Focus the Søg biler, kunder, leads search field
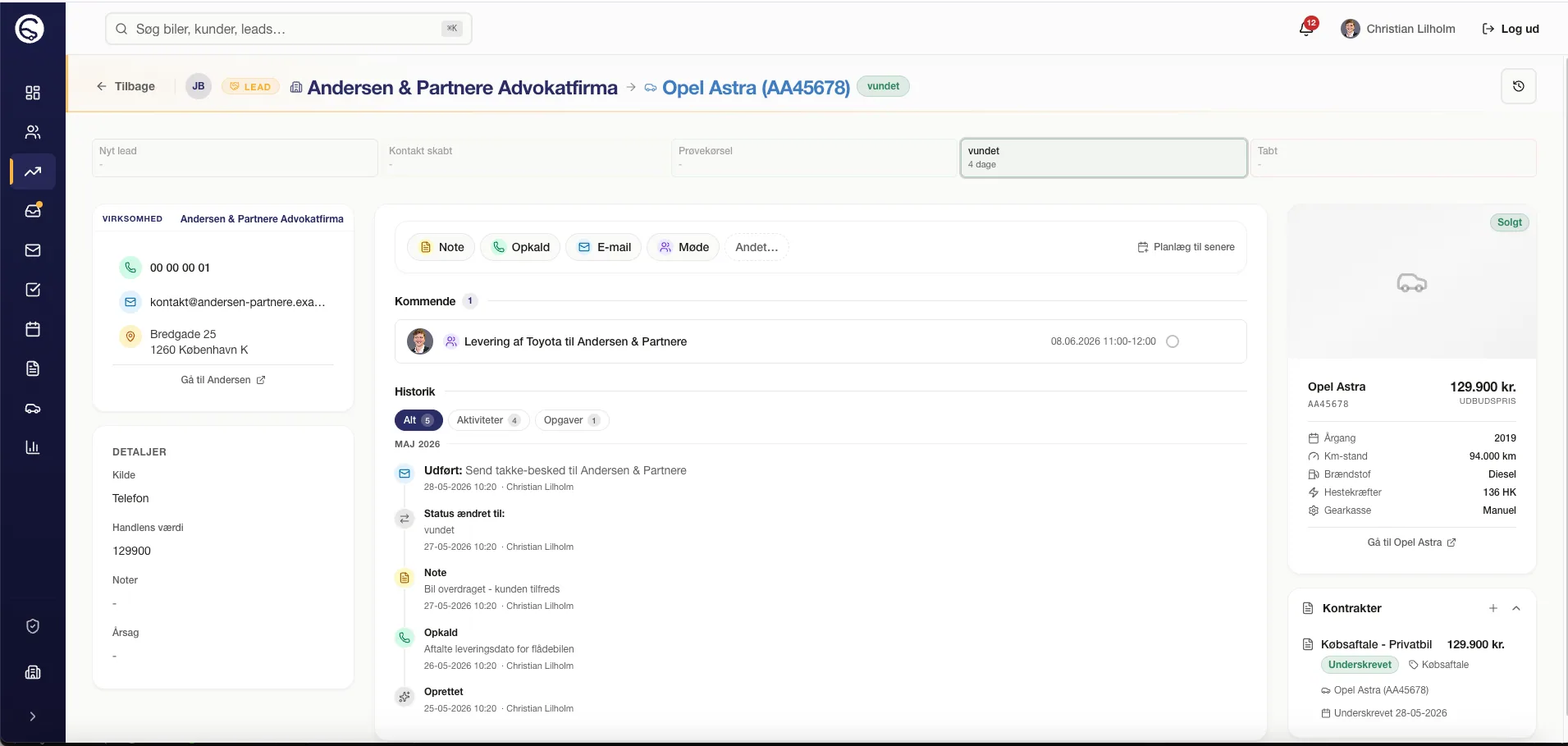This screenshot has width=1568, height=746. point(289,29)
